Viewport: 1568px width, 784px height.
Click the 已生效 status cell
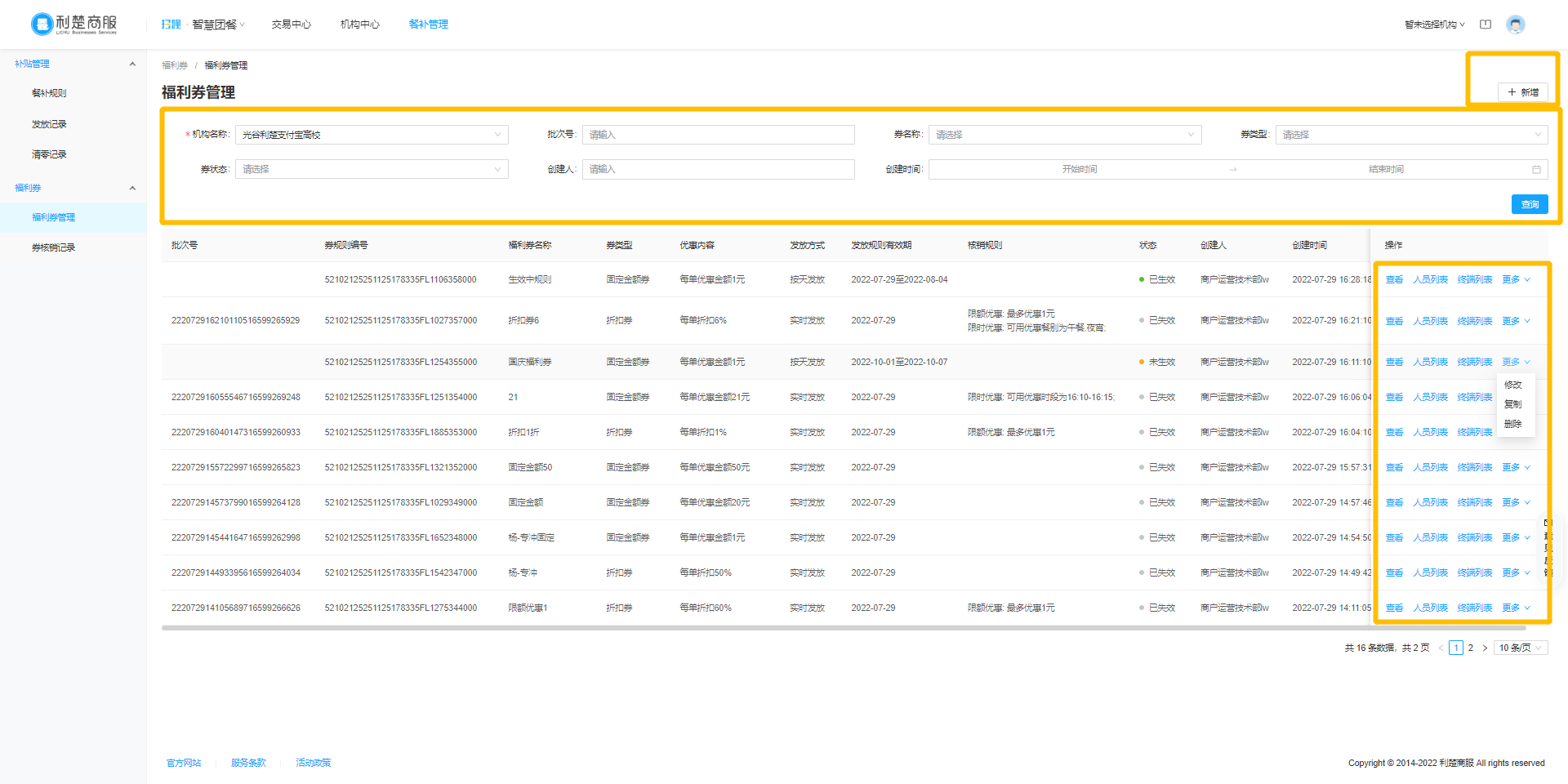coord(1157,279)
